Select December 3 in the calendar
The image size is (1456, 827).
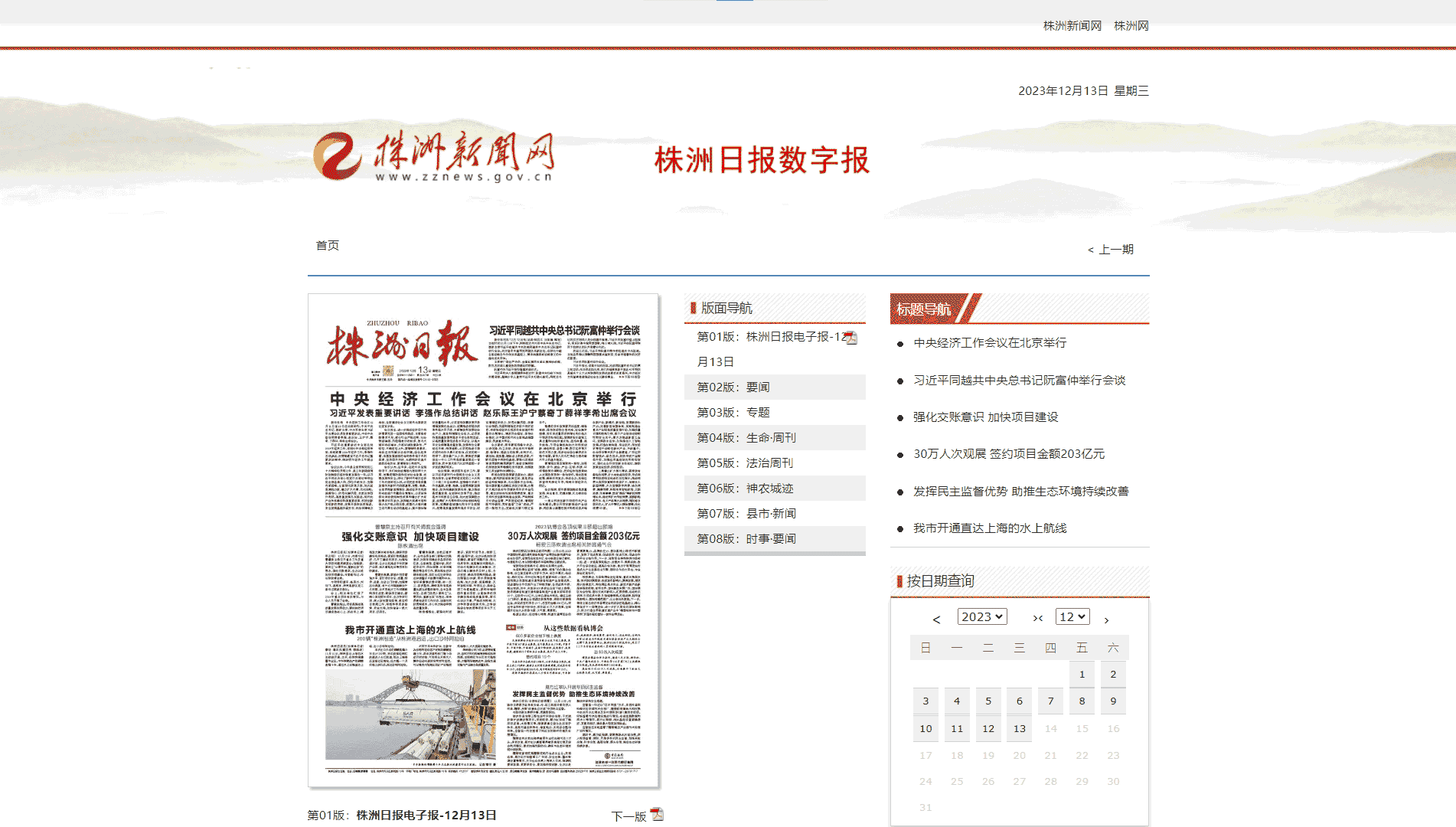[x=926, y=701]
